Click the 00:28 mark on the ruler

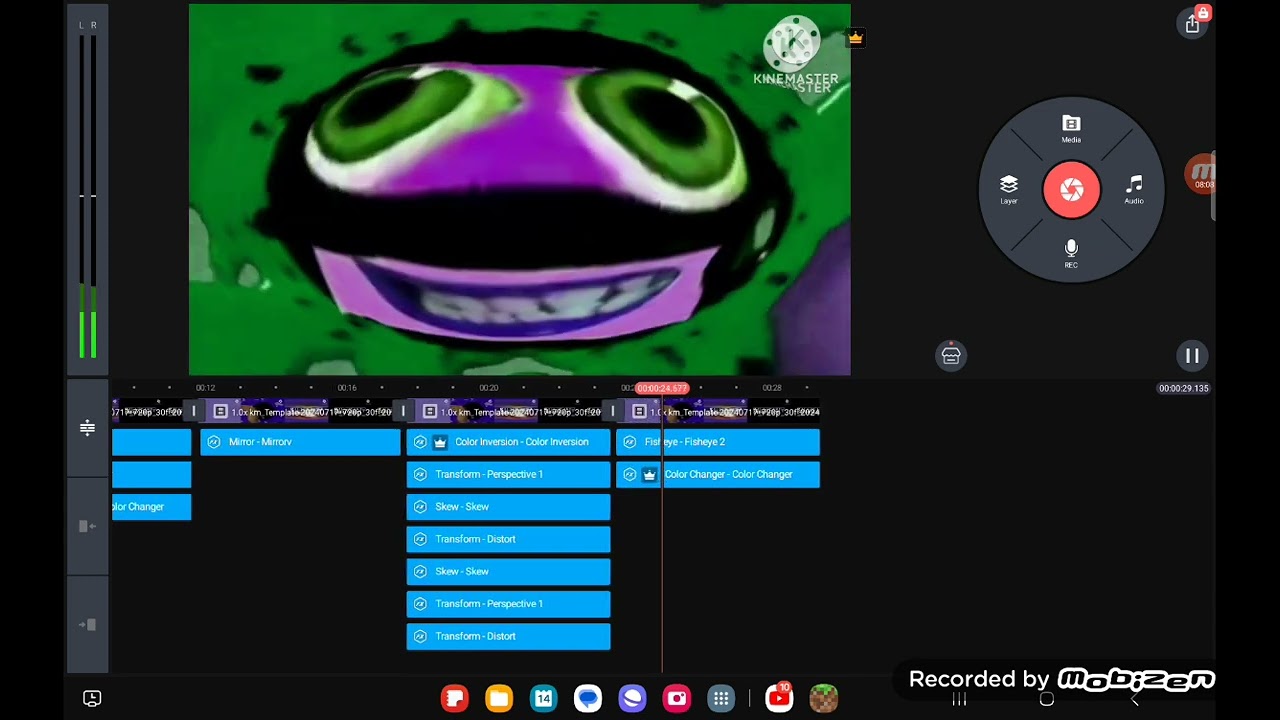[771, 388]
